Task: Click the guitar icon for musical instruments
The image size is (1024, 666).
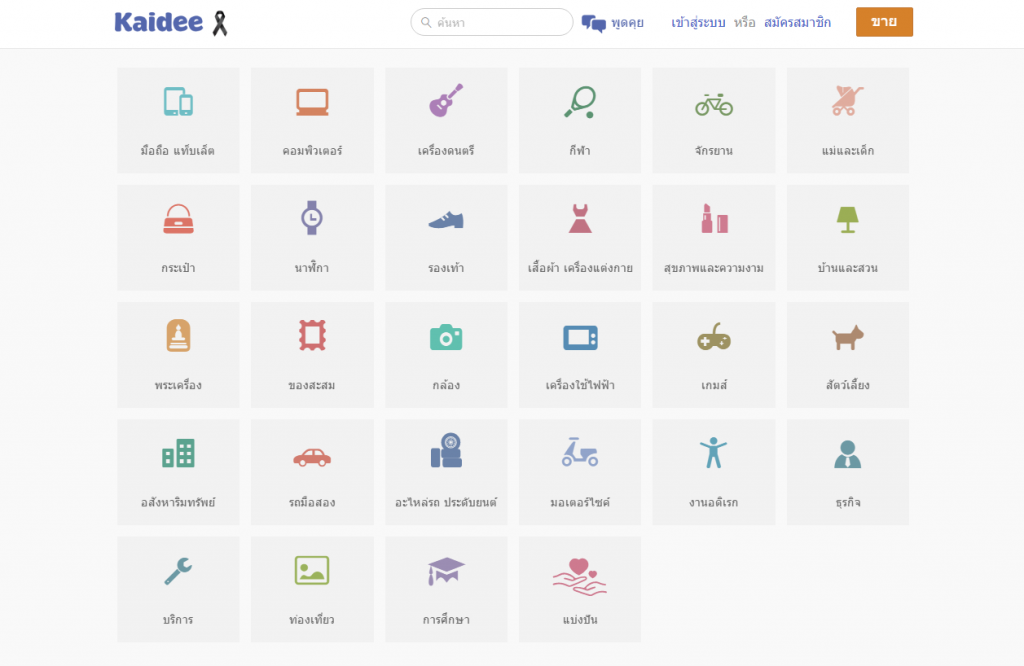Action: pos(446,101)
